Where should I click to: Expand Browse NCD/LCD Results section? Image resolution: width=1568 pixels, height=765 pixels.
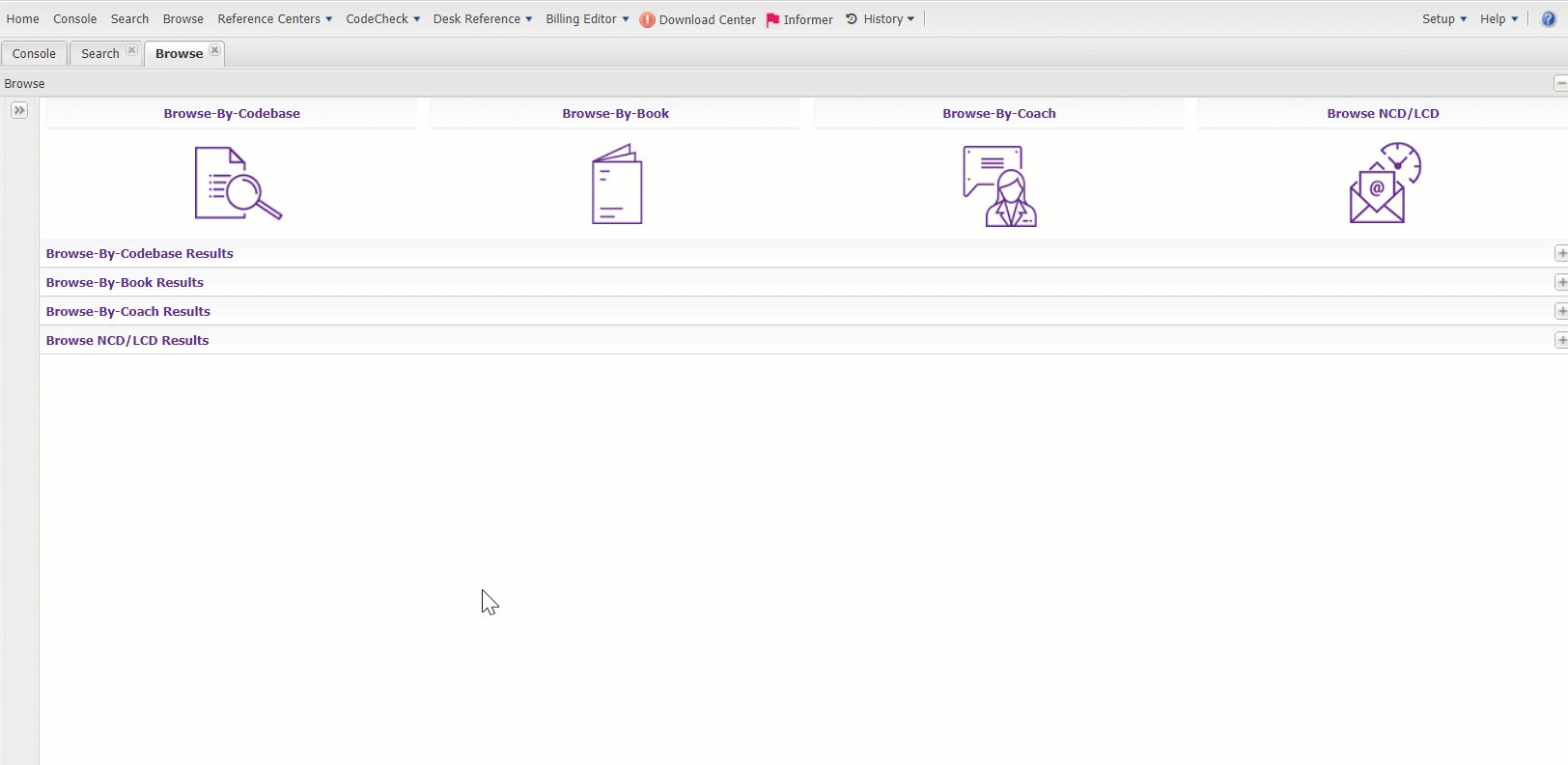(x=1560, y=340)
